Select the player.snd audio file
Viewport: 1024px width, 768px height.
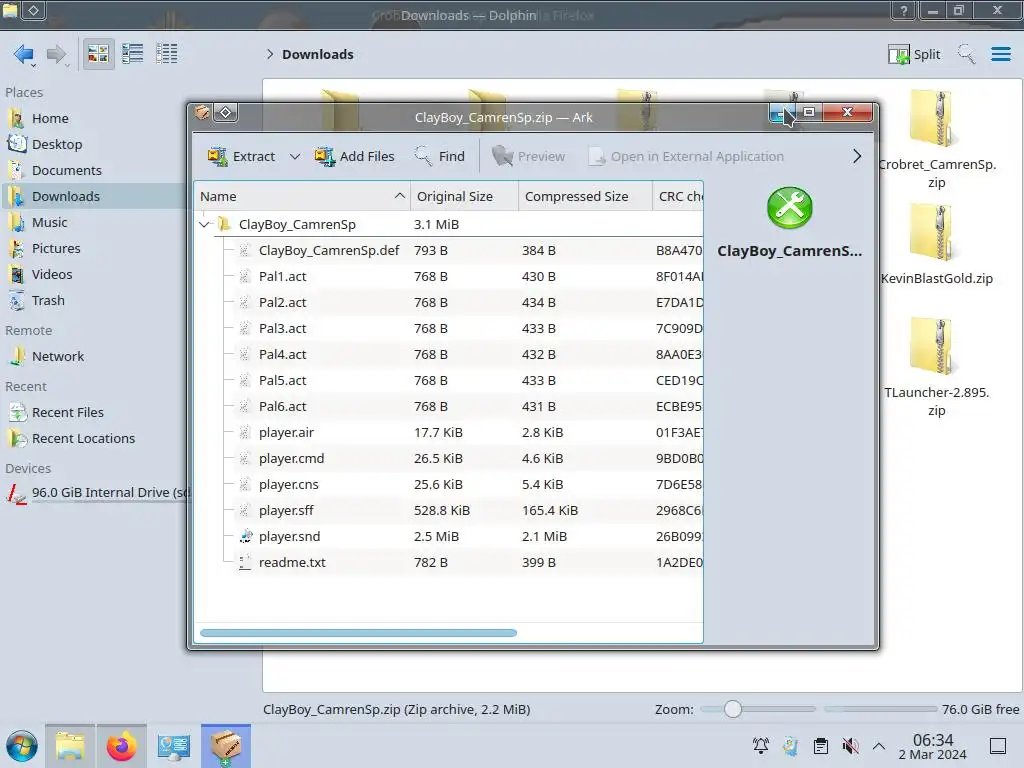(448, 537)
